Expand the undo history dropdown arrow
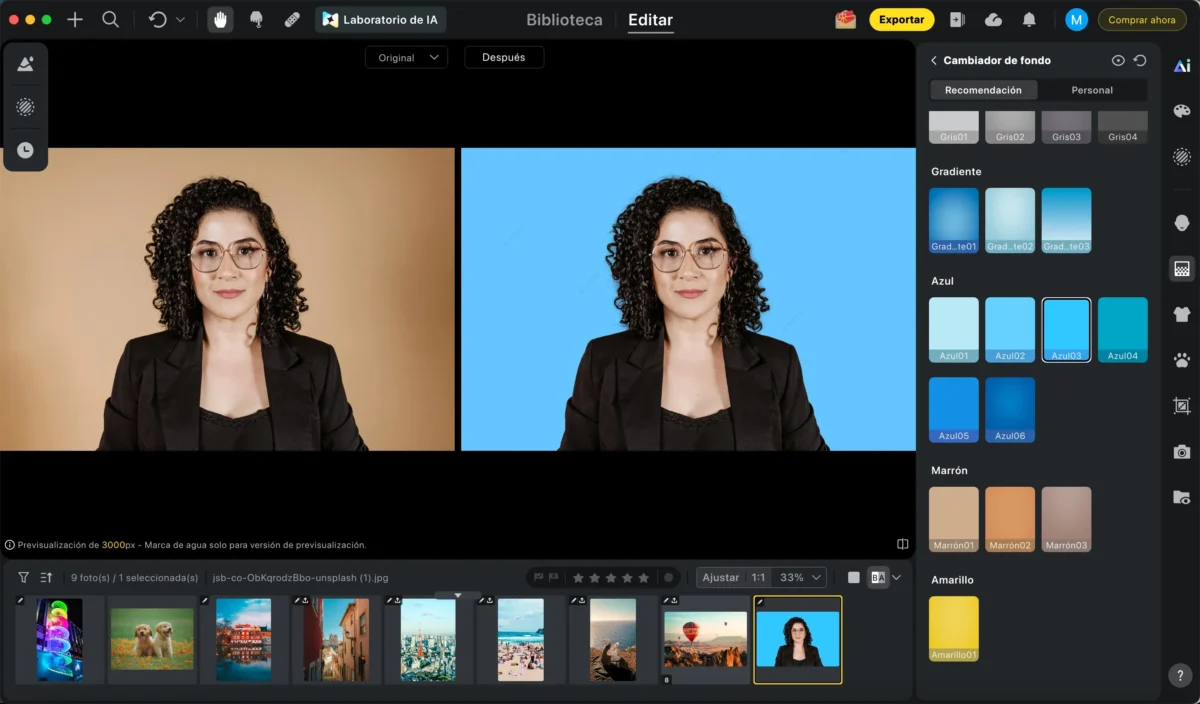Viewport: 1200px width, 704px height. 180,20
